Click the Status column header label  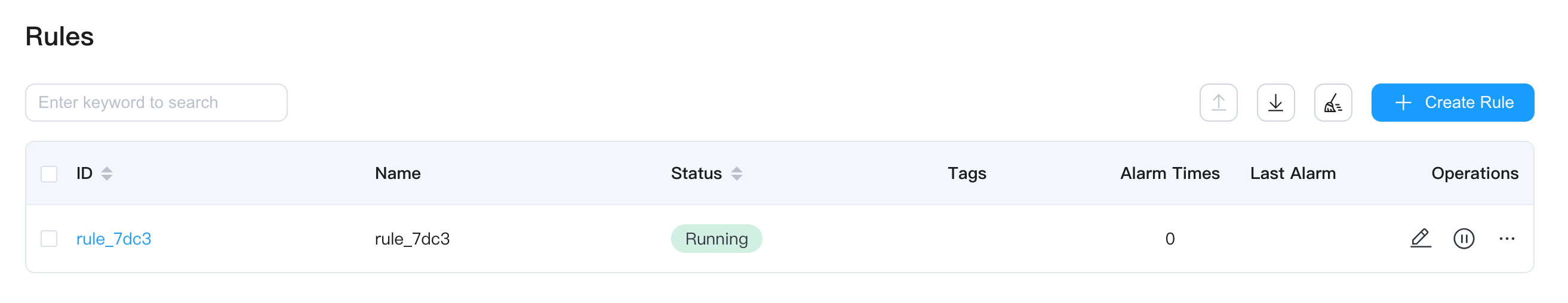pyautogui.click(x=696, y=174)
